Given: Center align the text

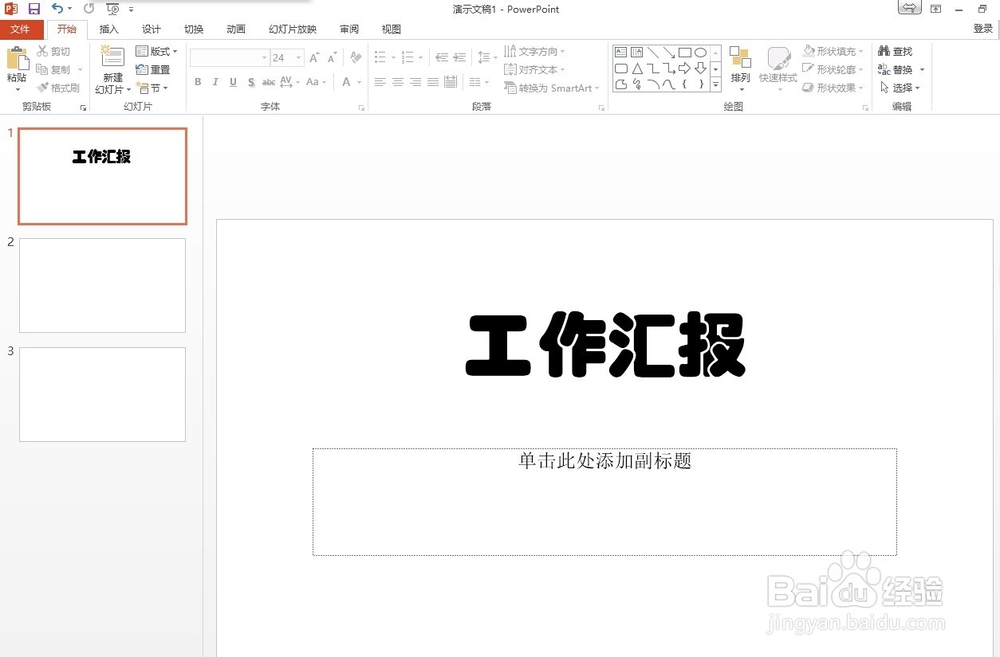Looking at the screenshot, I should coord(398,82).
